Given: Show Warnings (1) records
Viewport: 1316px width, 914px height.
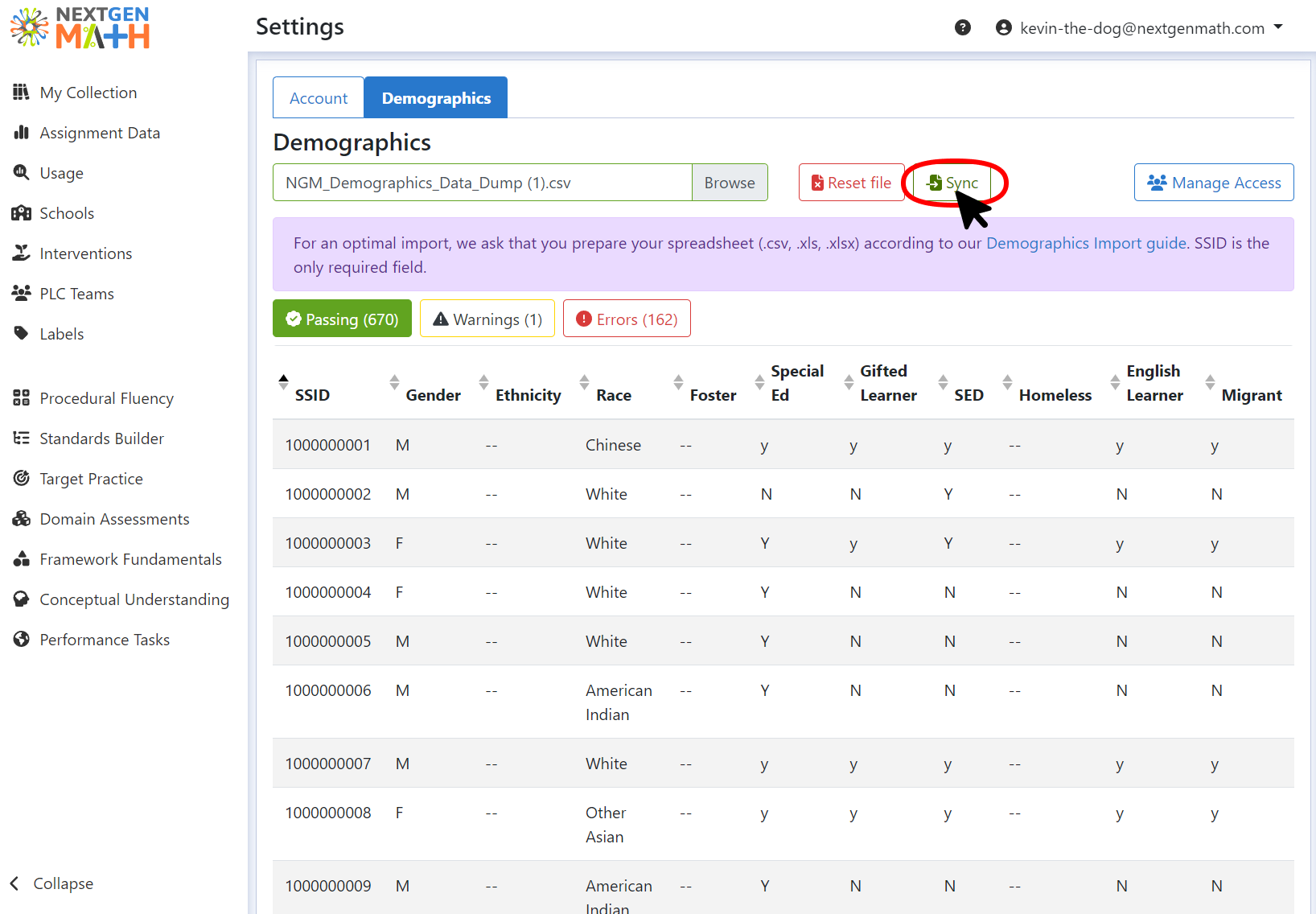Looking at the screenshot, I should point(487,319).
